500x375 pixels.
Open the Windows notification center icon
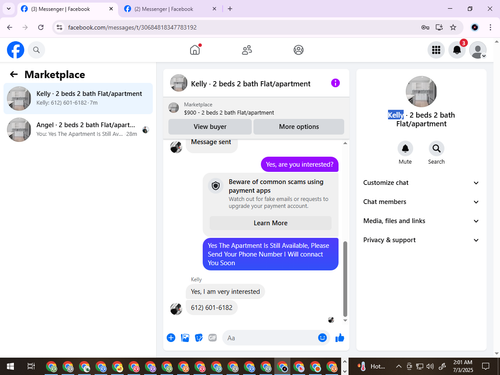[x=486, y=367]
